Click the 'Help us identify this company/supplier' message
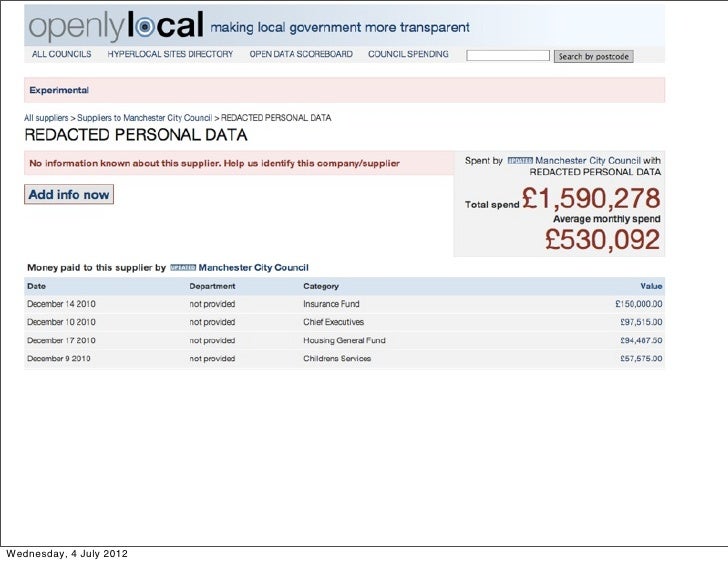 click(x=312, y=163)
